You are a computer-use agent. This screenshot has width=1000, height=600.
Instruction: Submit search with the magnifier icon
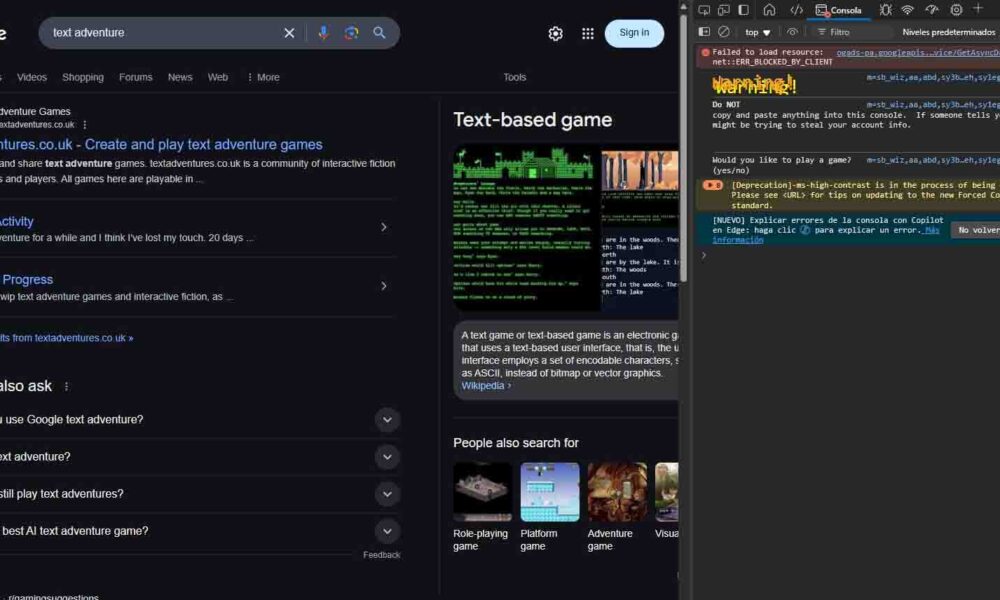pos(379,33)
